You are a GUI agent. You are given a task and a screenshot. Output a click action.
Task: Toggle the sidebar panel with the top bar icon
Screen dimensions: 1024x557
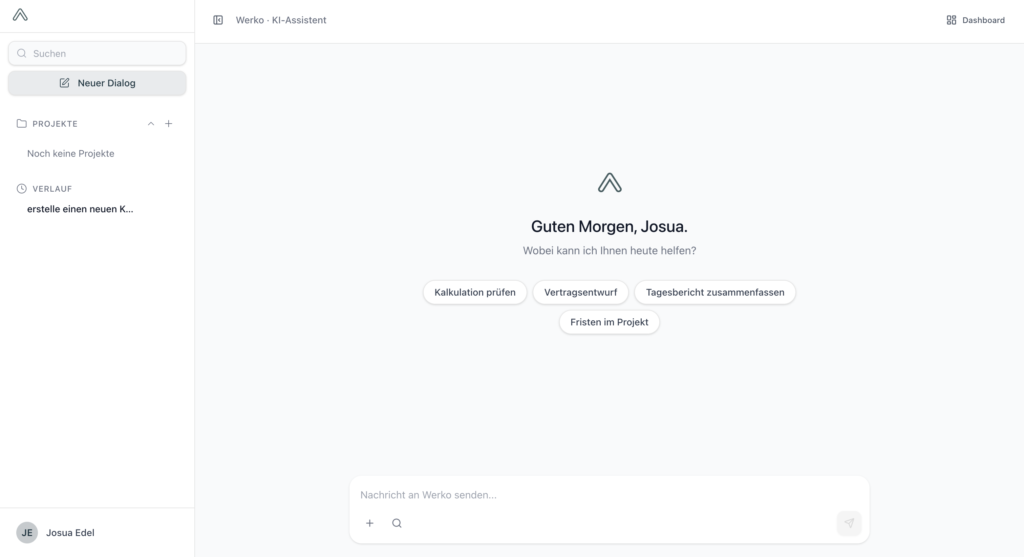pyautogui.click(x=218, y=20)
